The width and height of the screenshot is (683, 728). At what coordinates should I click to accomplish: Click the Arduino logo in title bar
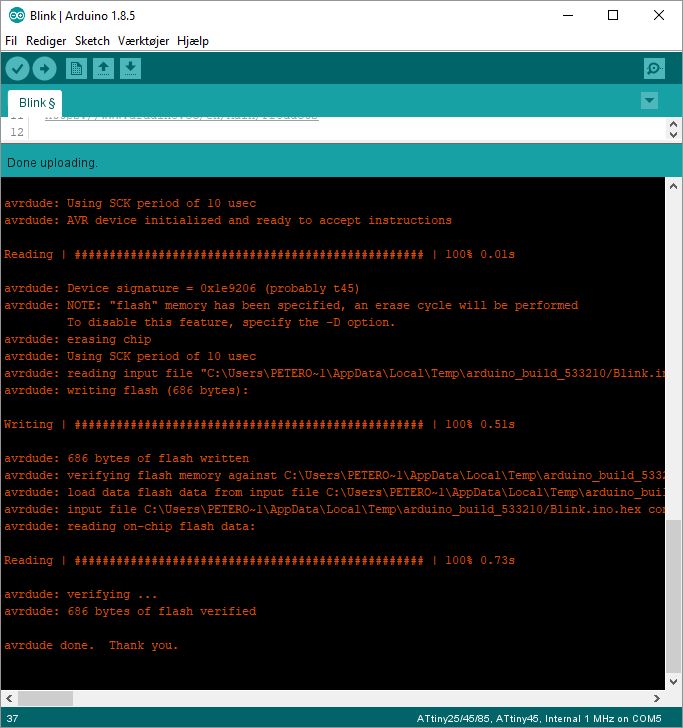[x=16, y=15]
